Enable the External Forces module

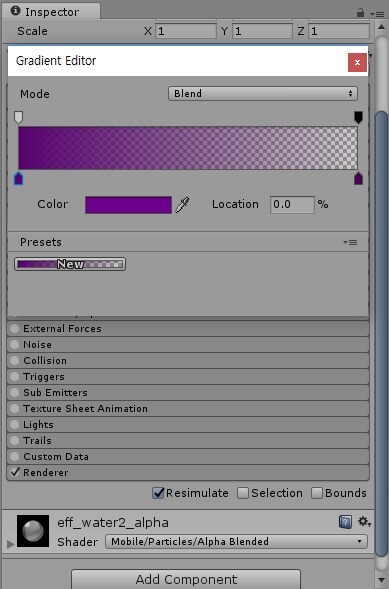[14, 329]
